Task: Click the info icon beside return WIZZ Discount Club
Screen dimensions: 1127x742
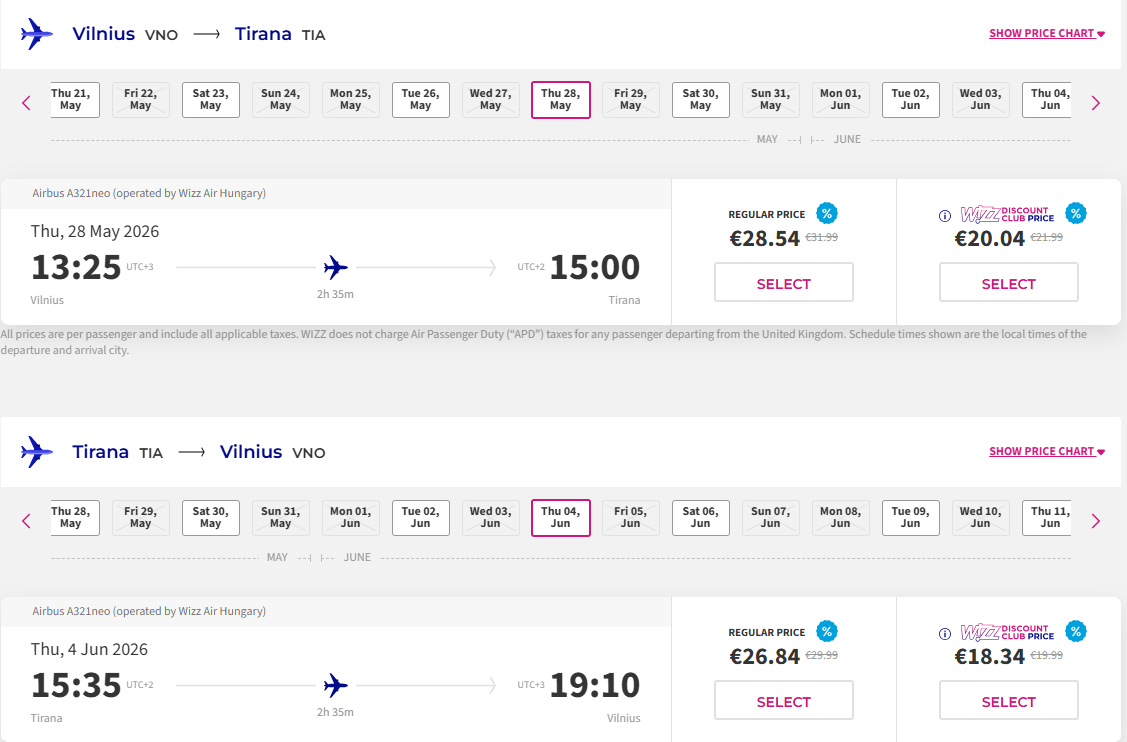Action: point(945,633)
